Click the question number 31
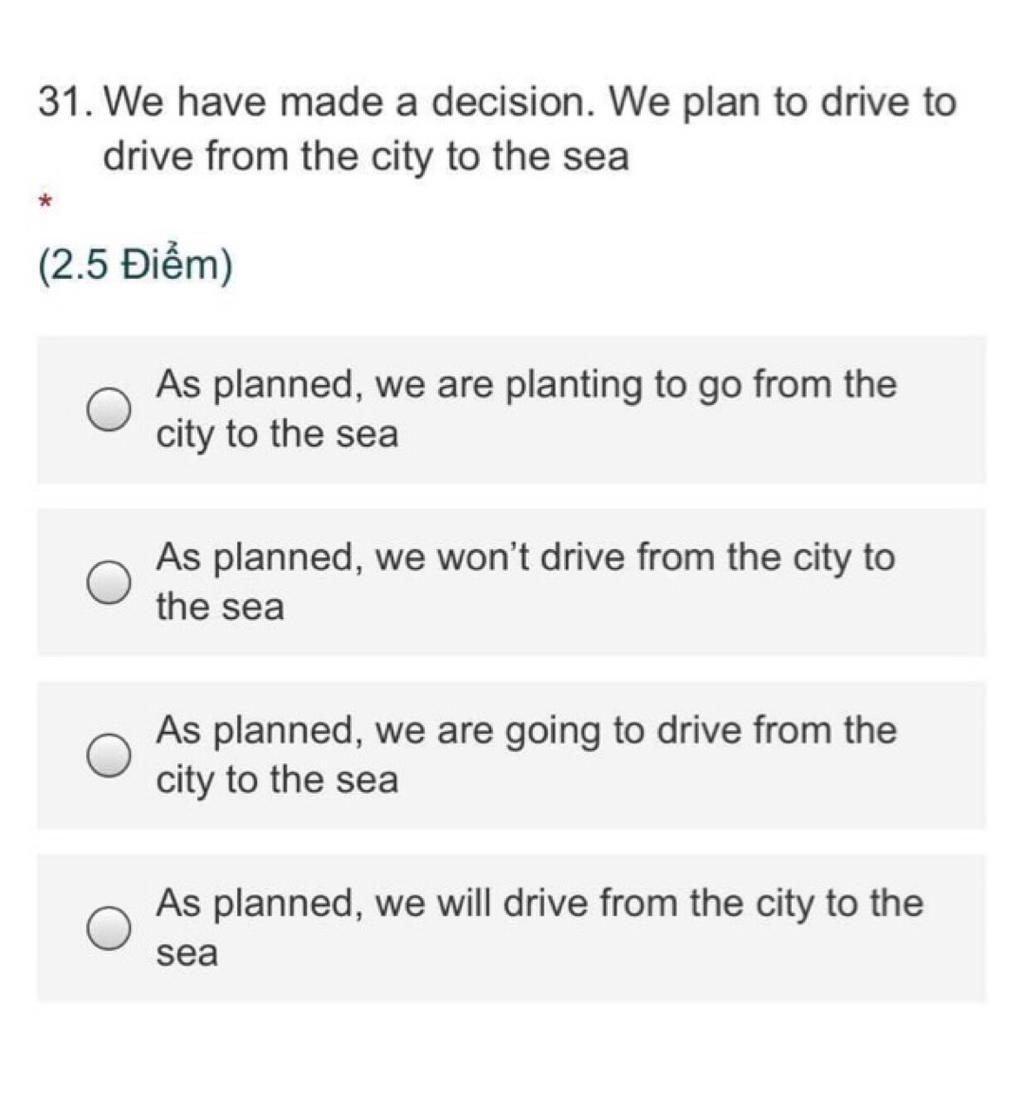 [x=63, y=102]
